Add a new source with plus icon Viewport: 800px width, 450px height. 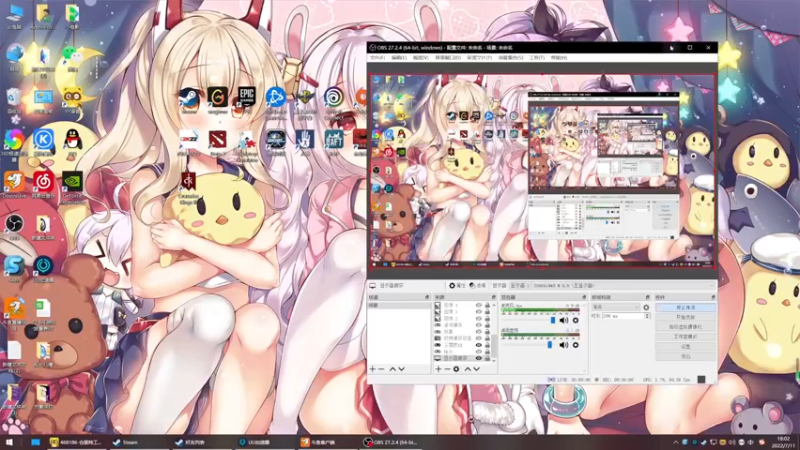(x=438, y=369)
